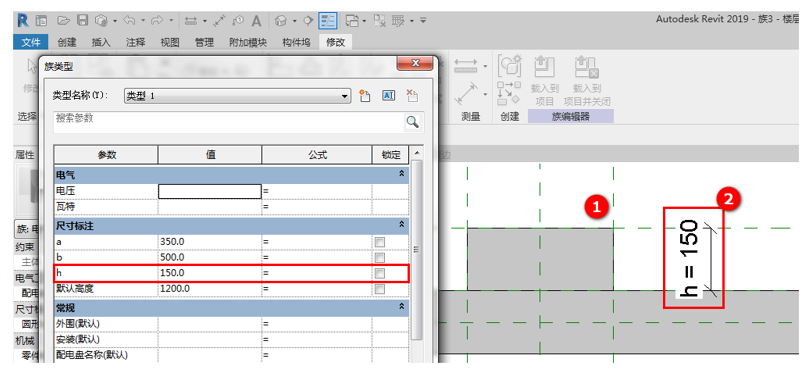Rename the family type icon
This screenshot has width=809, height=385.
[x=389, y=95]
